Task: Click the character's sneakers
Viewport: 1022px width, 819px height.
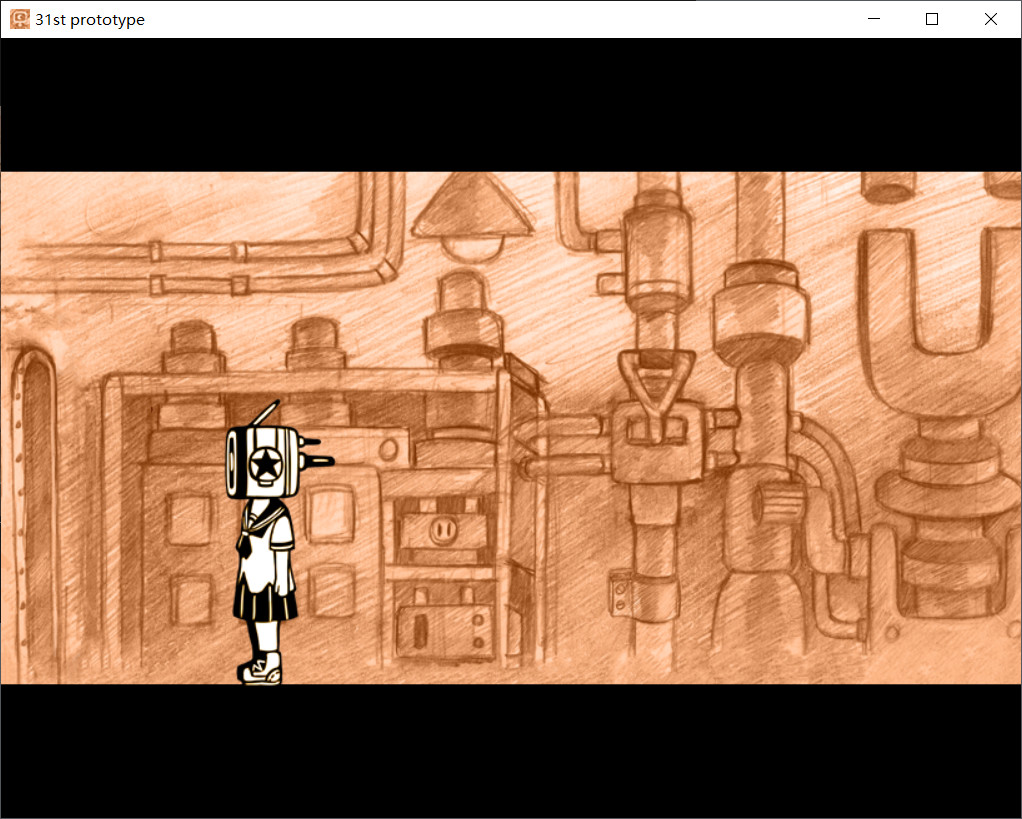Action: click(258, 668)
